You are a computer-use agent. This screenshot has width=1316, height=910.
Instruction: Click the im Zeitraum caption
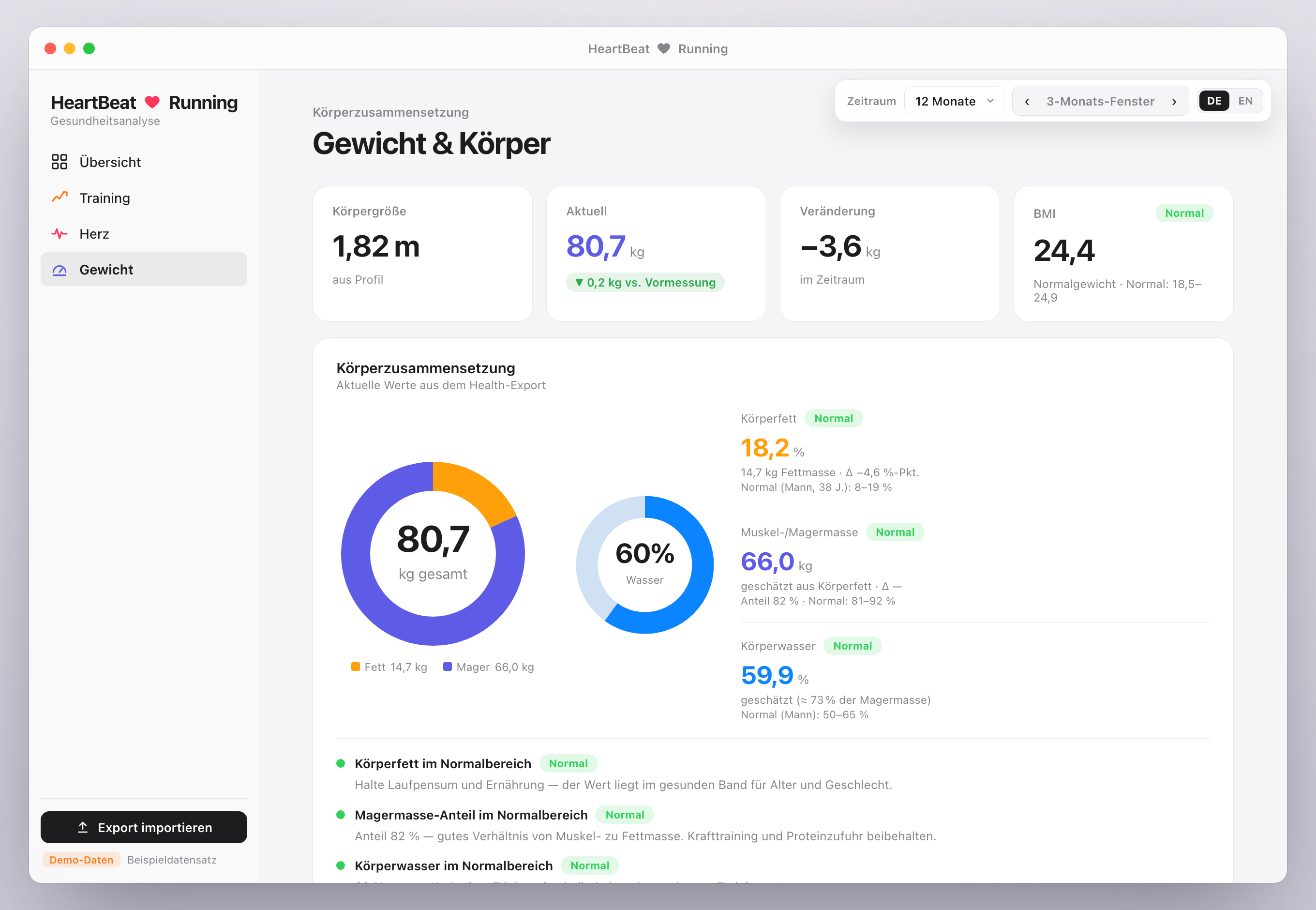click(832, 279)
